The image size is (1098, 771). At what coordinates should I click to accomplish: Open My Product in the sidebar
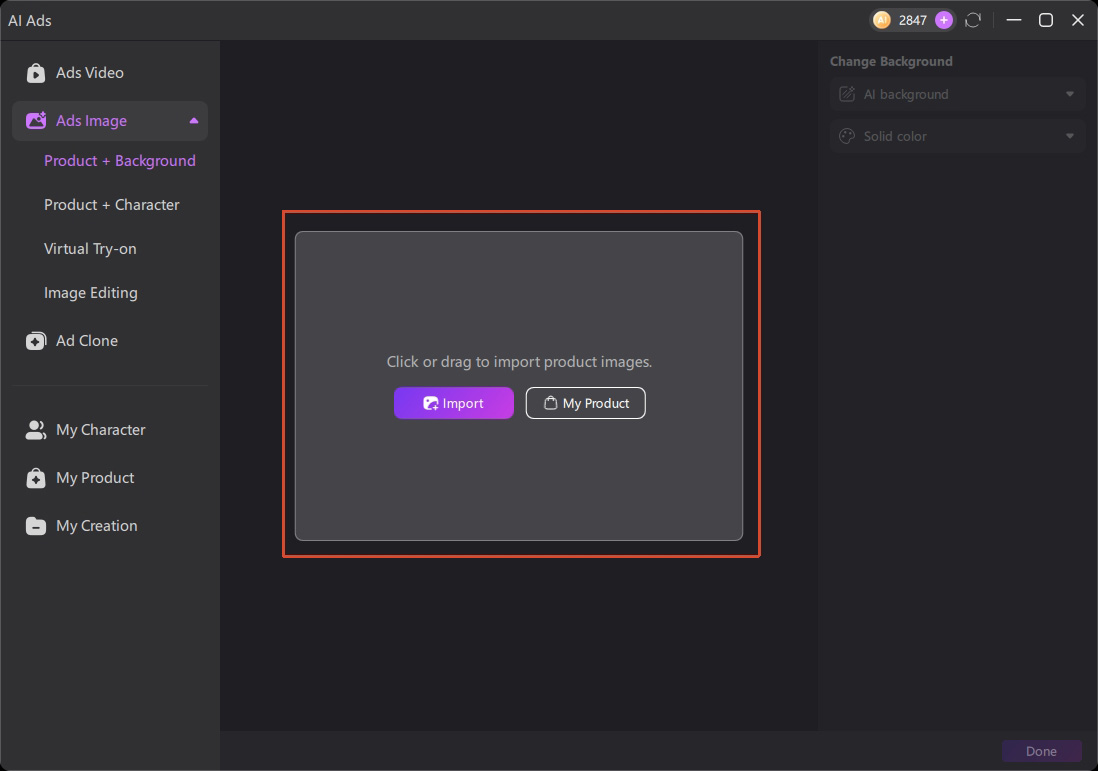point(110,478)
